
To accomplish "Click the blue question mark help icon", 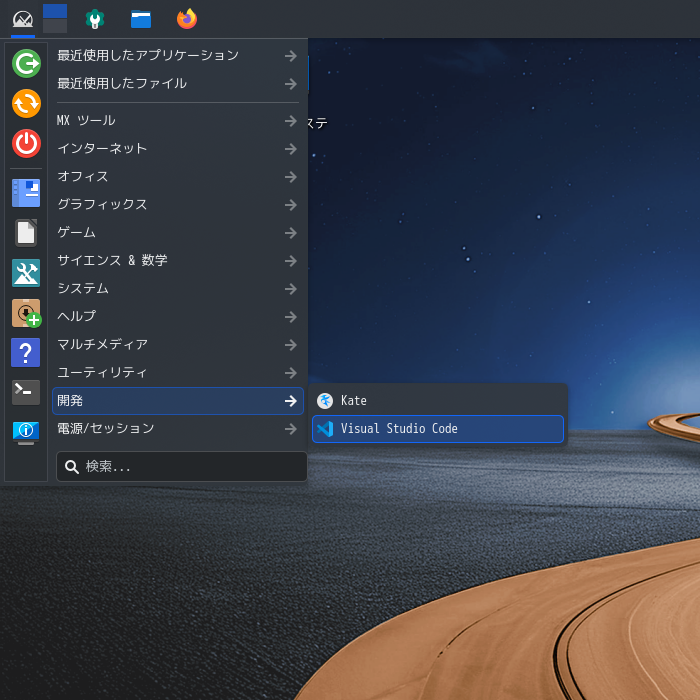I will coord(26,352).
